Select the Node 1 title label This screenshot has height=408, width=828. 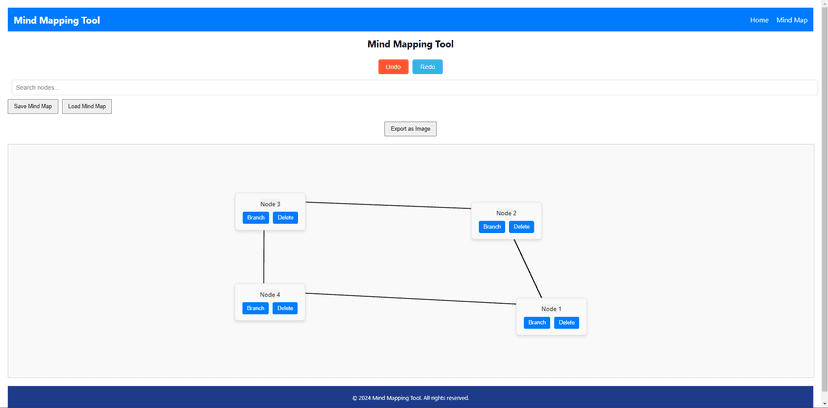(551, 309)
